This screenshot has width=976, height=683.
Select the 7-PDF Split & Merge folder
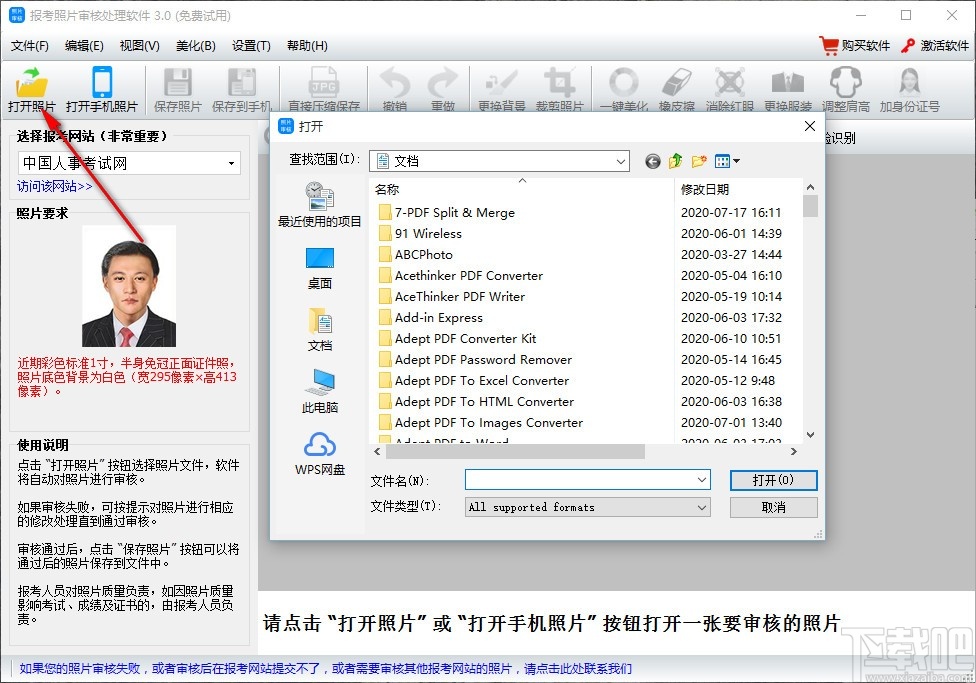pyautogui.click(x=446, y=213)
